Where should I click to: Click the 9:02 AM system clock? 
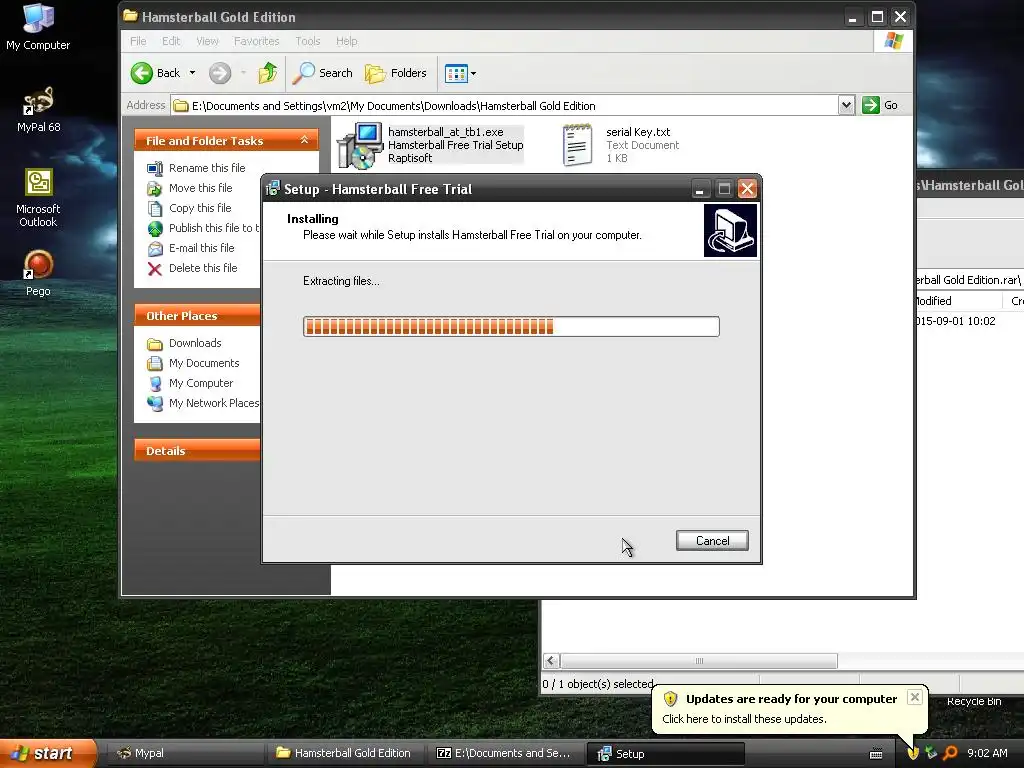pos(987,753)
